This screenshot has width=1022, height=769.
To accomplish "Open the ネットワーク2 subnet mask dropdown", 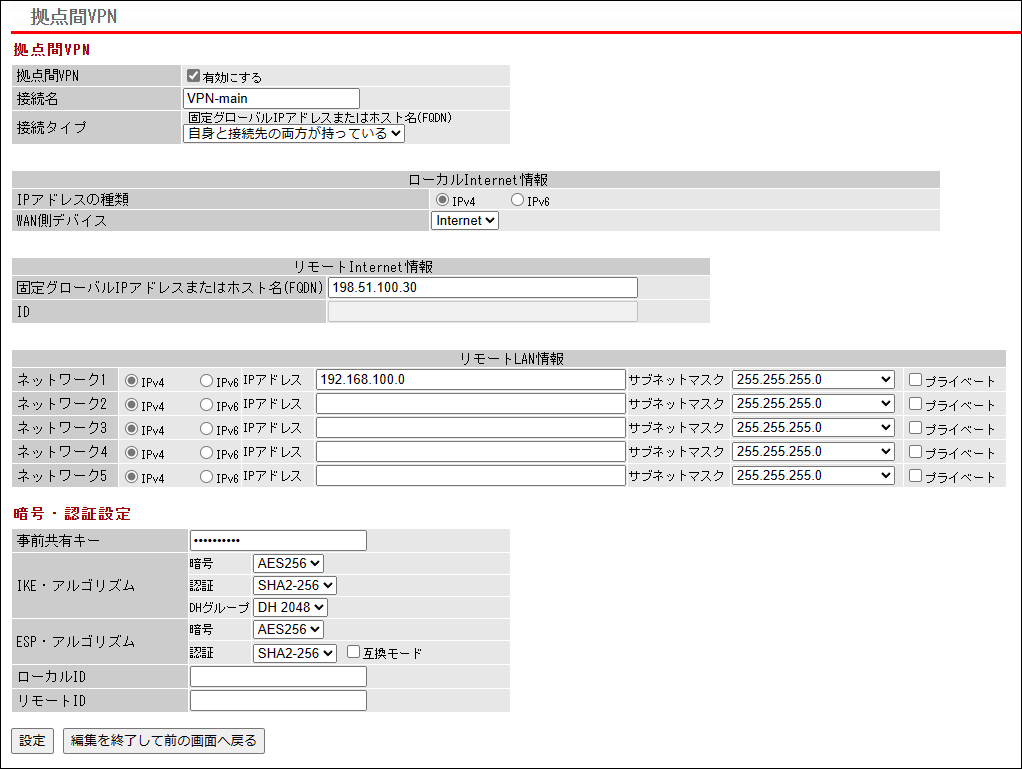I will 813,404.
